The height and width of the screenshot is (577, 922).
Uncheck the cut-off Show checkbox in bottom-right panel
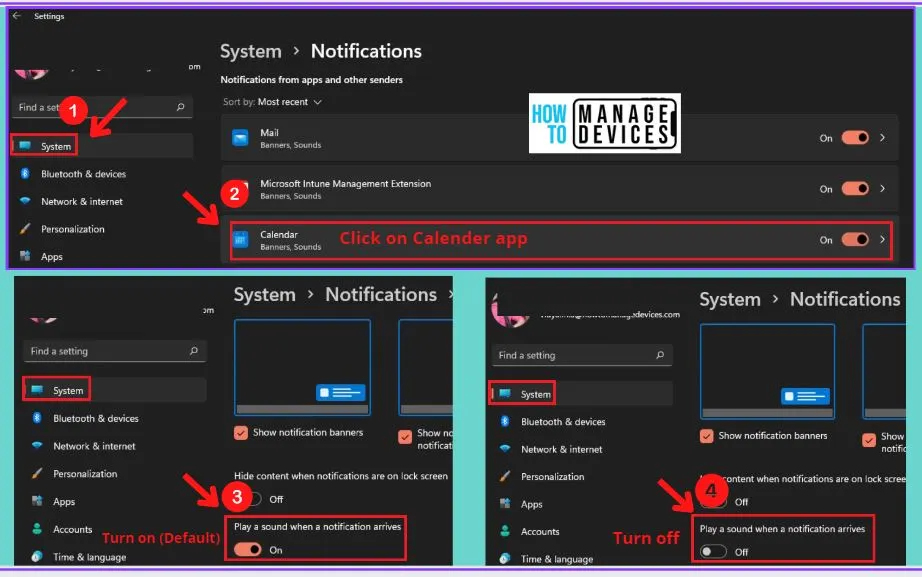click(869, 441)
